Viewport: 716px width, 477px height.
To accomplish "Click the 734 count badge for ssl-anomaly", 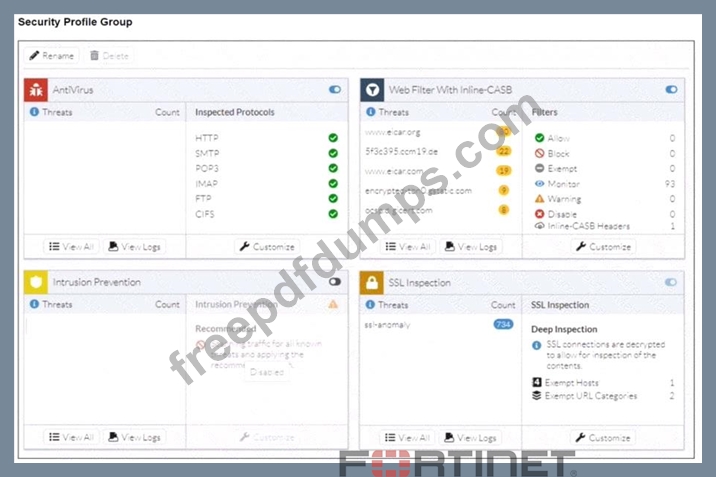I will 503,324.
